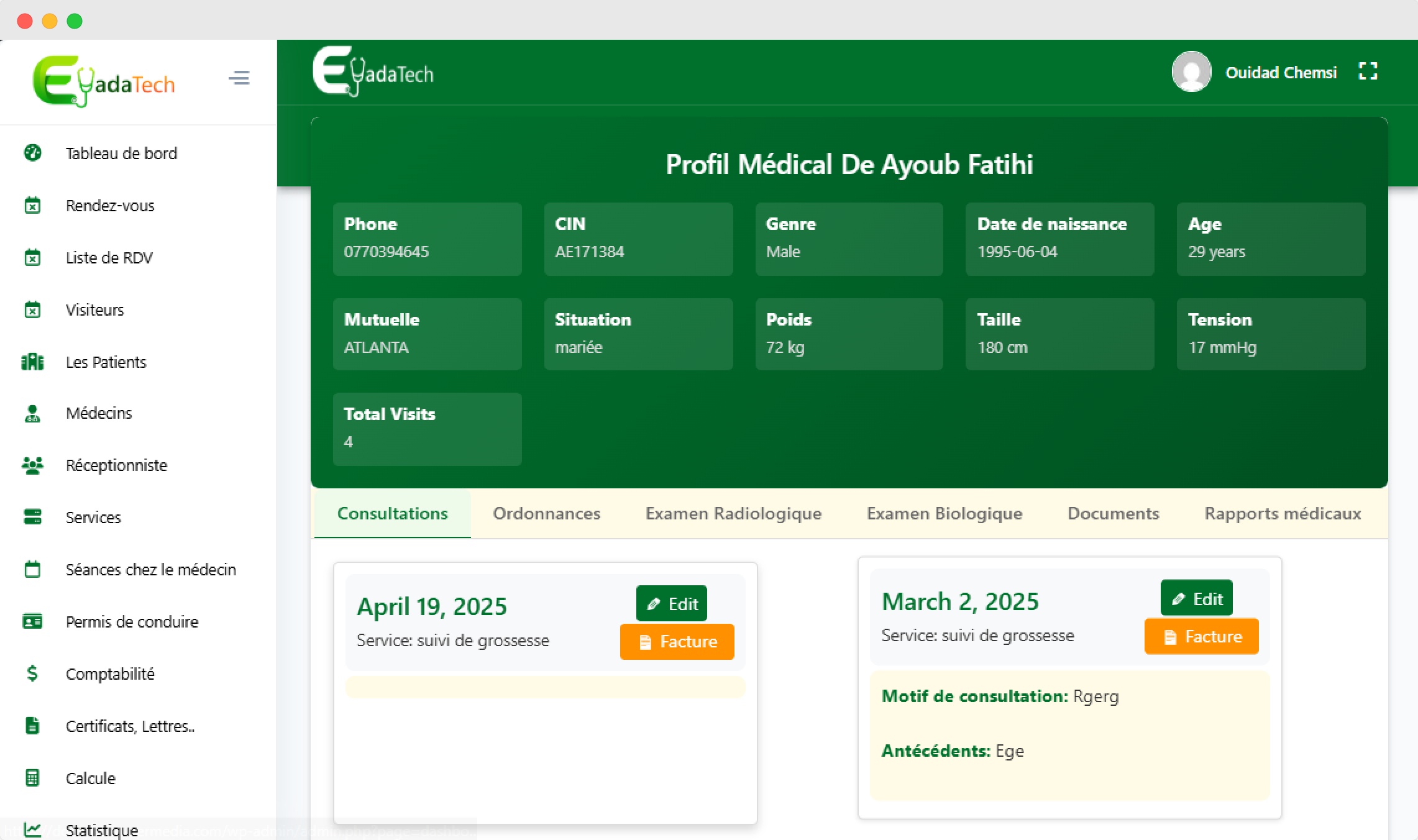
Task: Click the Comptabilité dollar icon
Action: 32,673
